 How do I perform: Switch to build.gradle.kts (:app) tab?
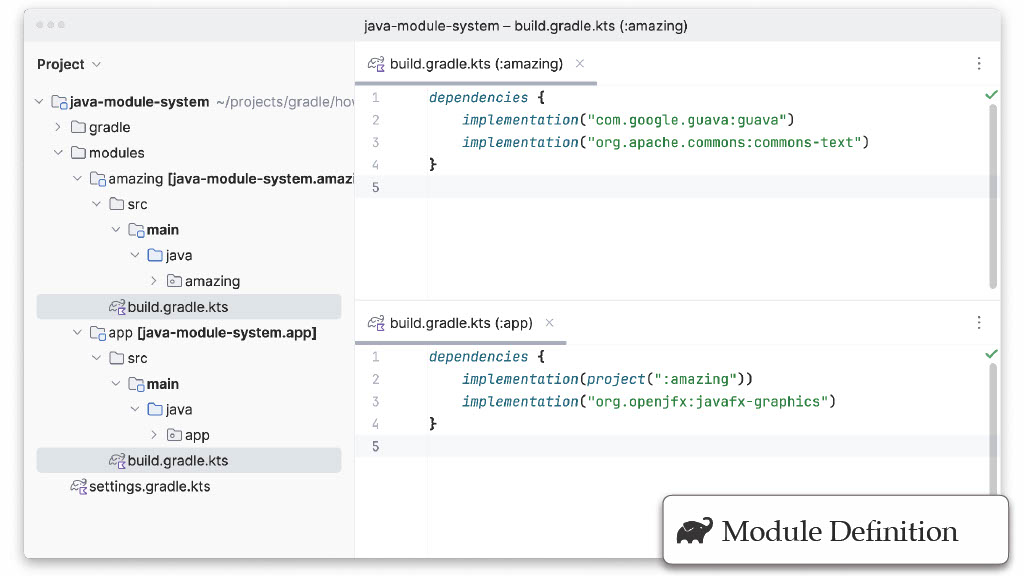pyautogui.click(x=461, y=323)
